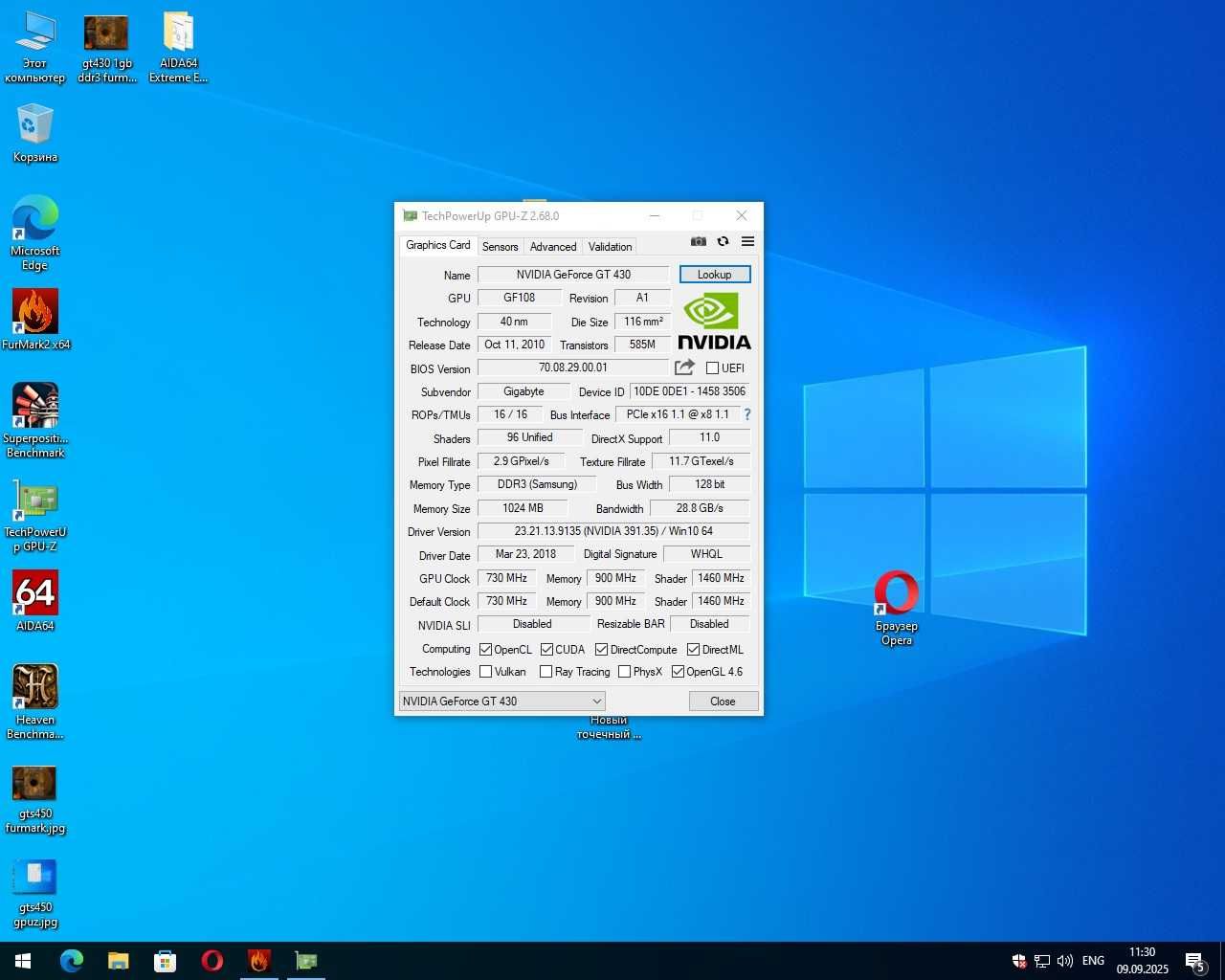Click the BIOS share/export arrow icon
Image resolution: width=1225 pixels, height=980 pixels.
(684, 367)
